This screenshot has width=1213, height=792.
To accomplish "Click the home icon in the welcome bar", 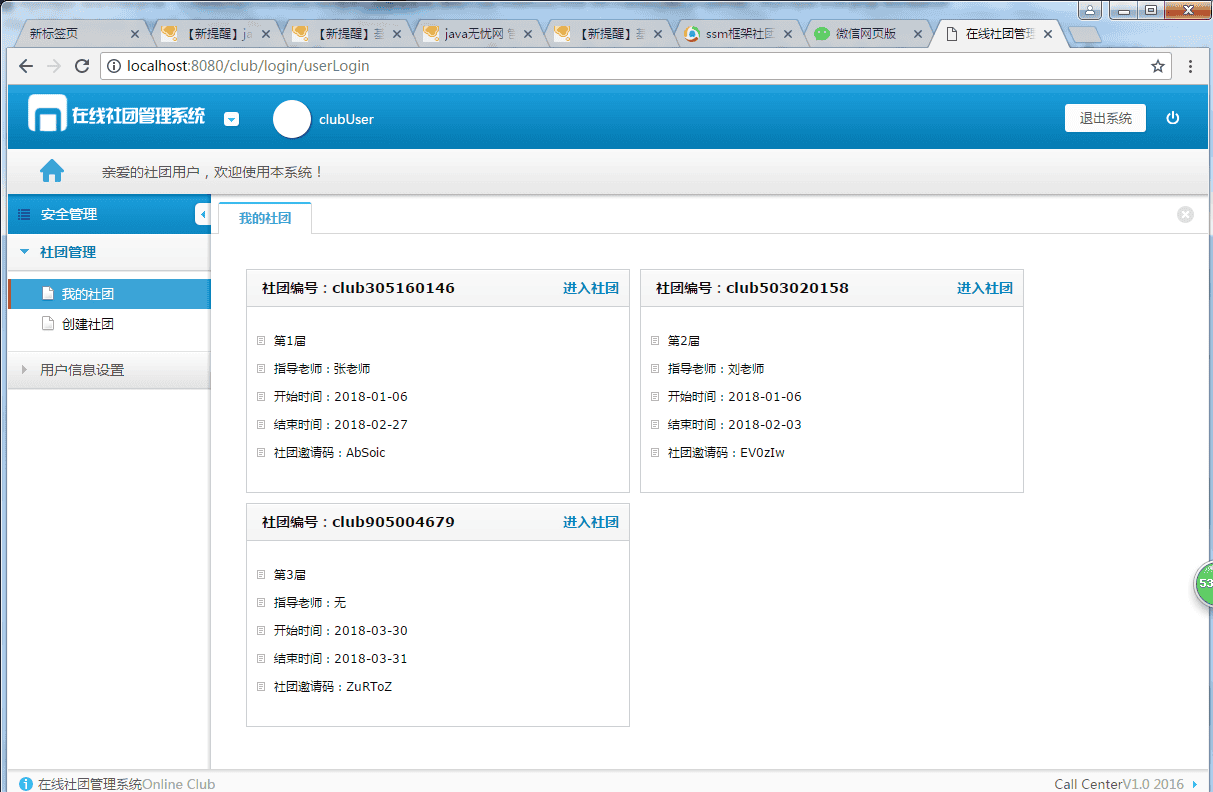I will tap(52, 171).
